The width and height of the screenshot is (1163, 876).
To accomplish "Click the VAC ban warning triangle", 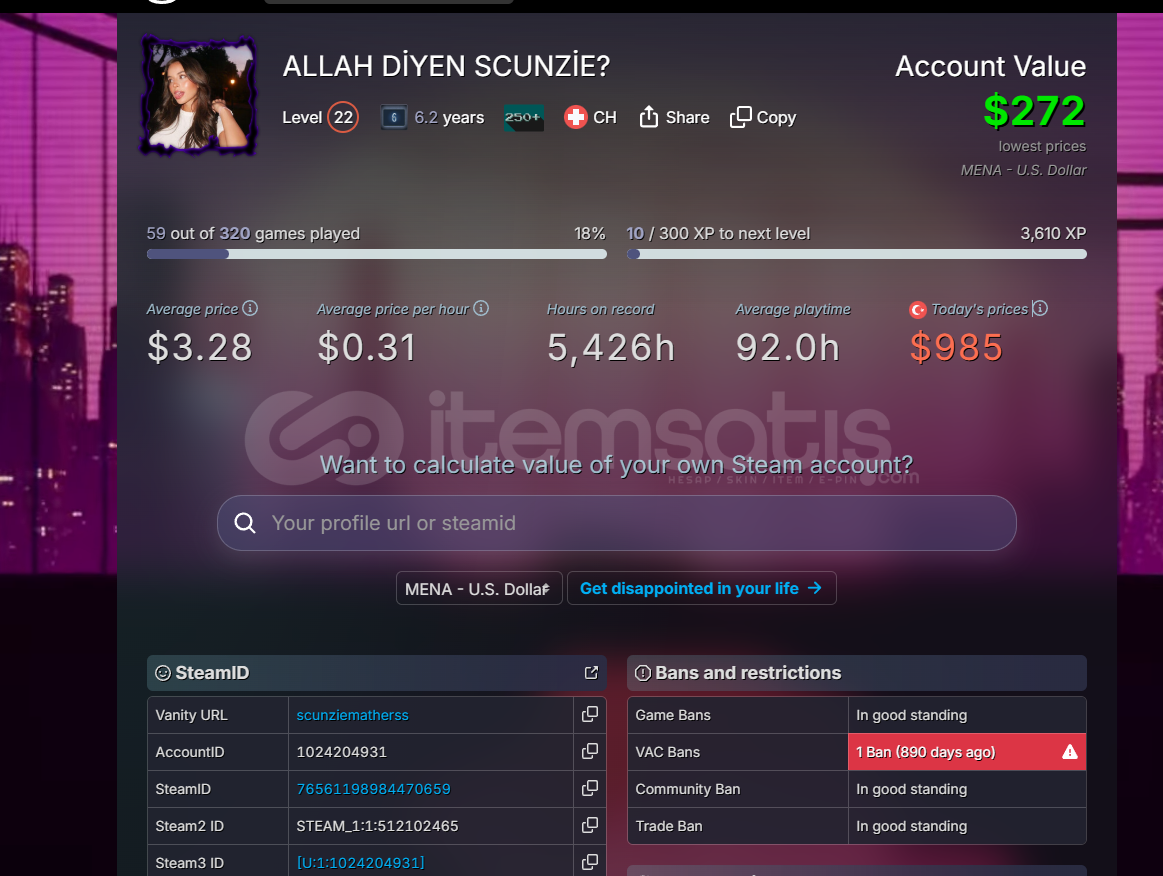I will point(1070,752).
